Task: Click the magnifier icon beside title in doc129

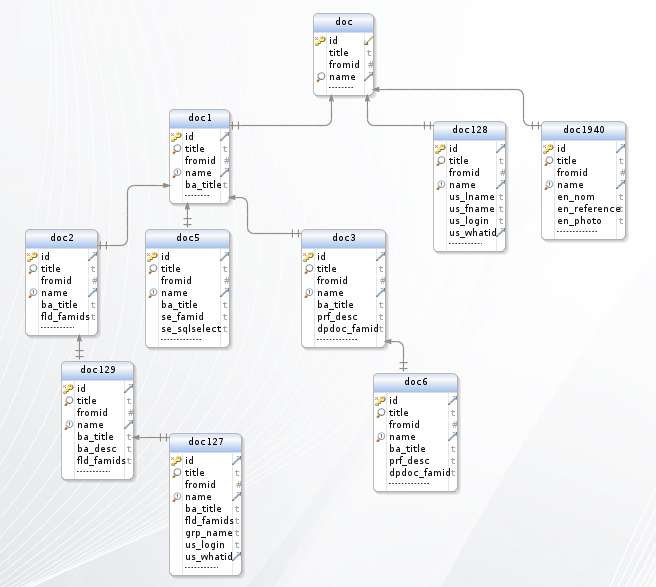Action: click(x=68, y=401)
